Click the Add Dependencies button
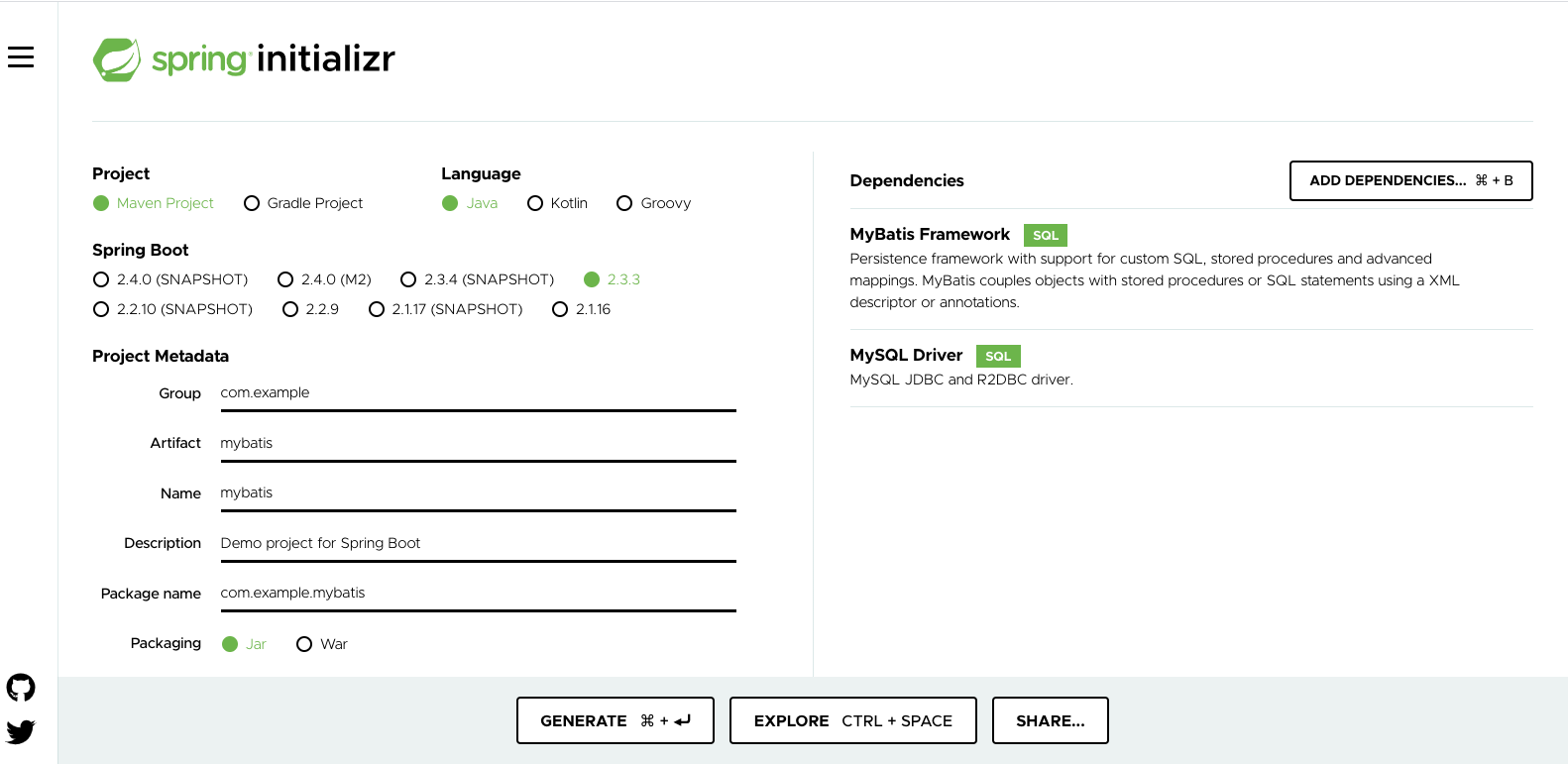 point(1410,180)
